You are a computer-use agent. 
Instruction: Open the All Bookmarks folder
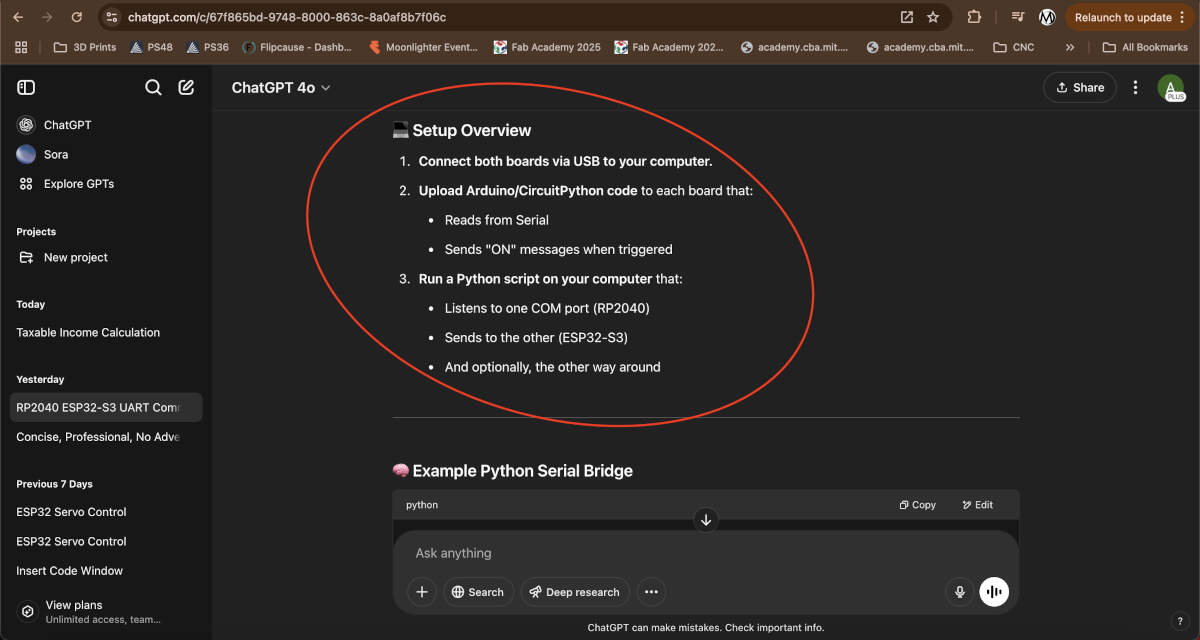pyautogui.click(x=1145, y=47)
